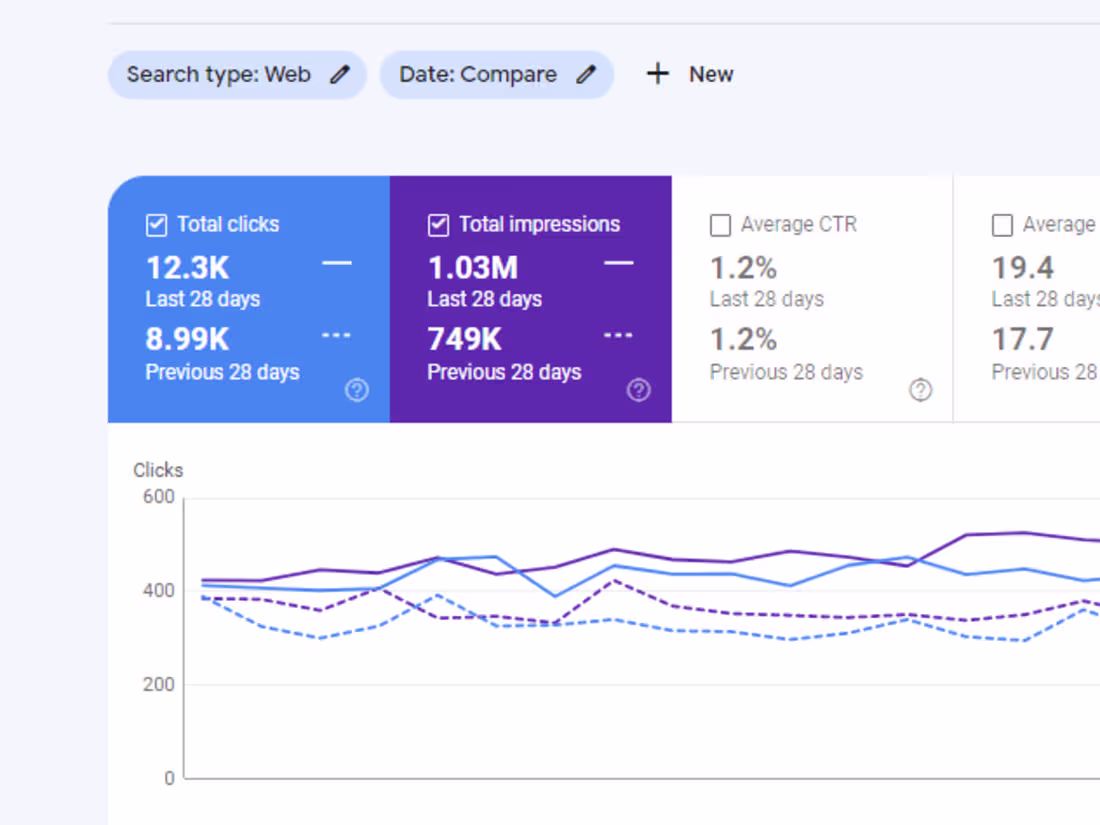This screenshot has width=1100, height=825.
Task: Uncheck the Total impressions checkbox
Action: [438, 225]
